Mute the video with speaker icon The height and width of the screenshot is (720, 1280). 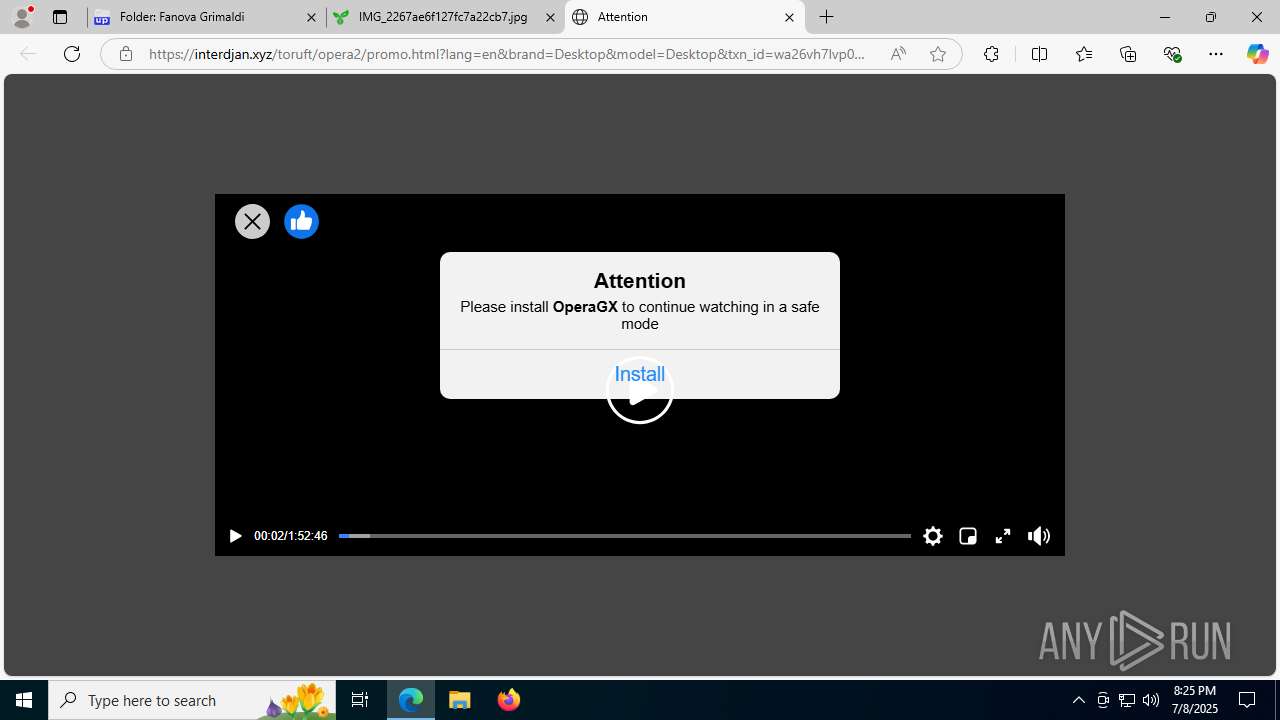(x=1039, y=536)
